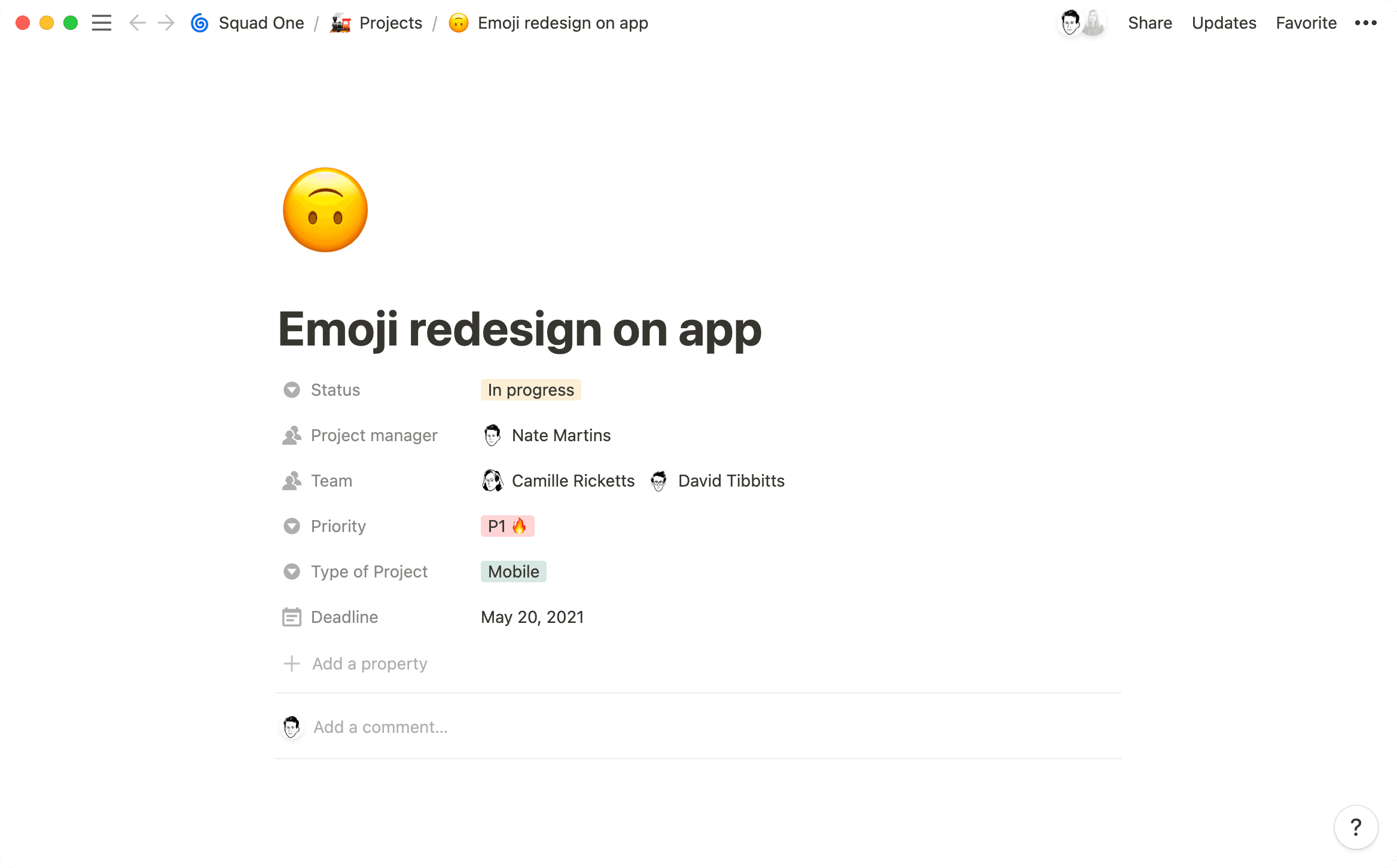Mark the page as Favorite

coord(1306,23)
